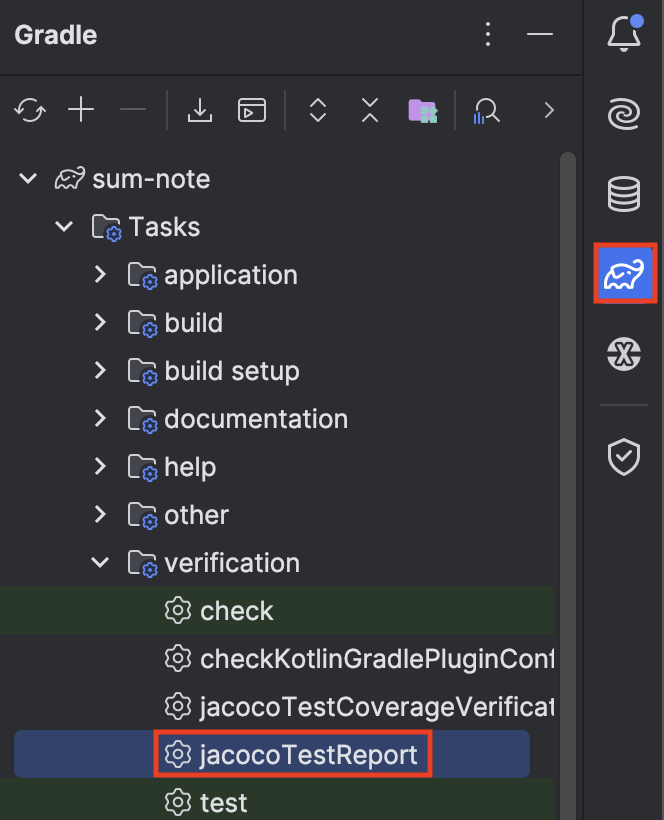Click the build setup folder label
This screenshot has width=664, height=820.
[232, 371]
